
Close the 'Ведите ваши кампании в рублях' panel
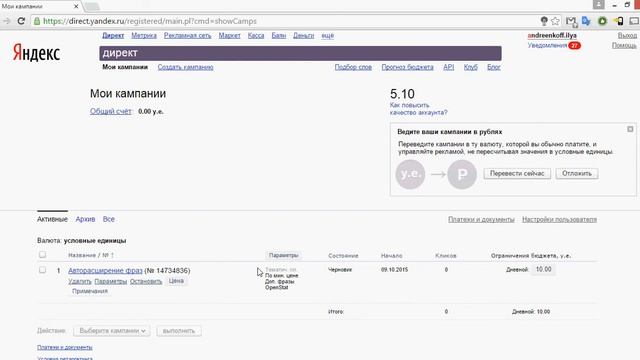click(630, 129)
